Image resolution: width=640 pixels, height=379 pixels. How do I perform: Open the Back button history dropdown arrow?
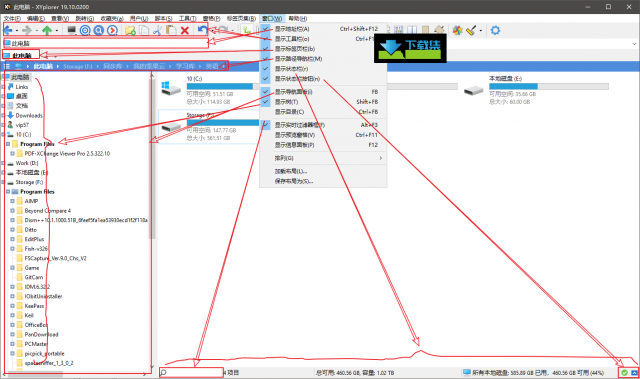17,31
